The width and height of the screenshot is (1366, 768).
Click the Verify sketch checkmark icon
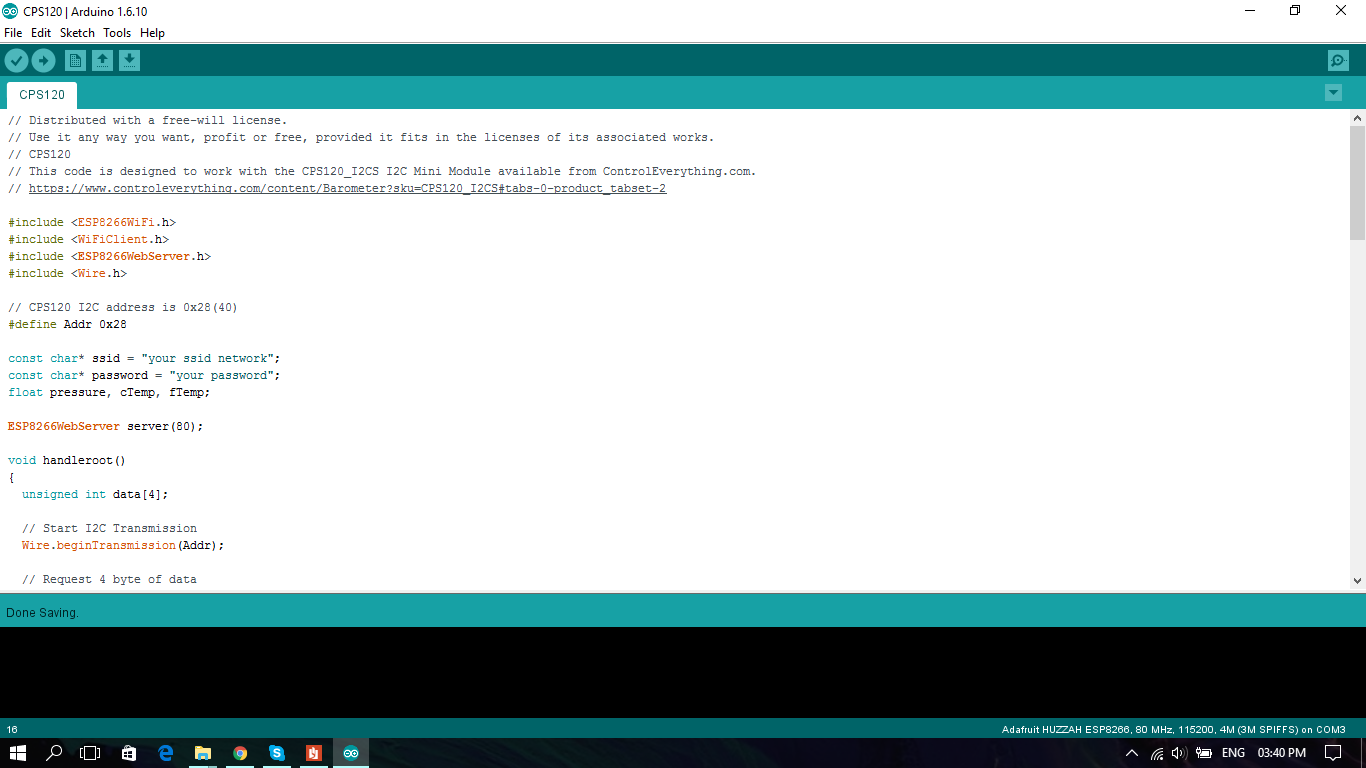(16, 61)
